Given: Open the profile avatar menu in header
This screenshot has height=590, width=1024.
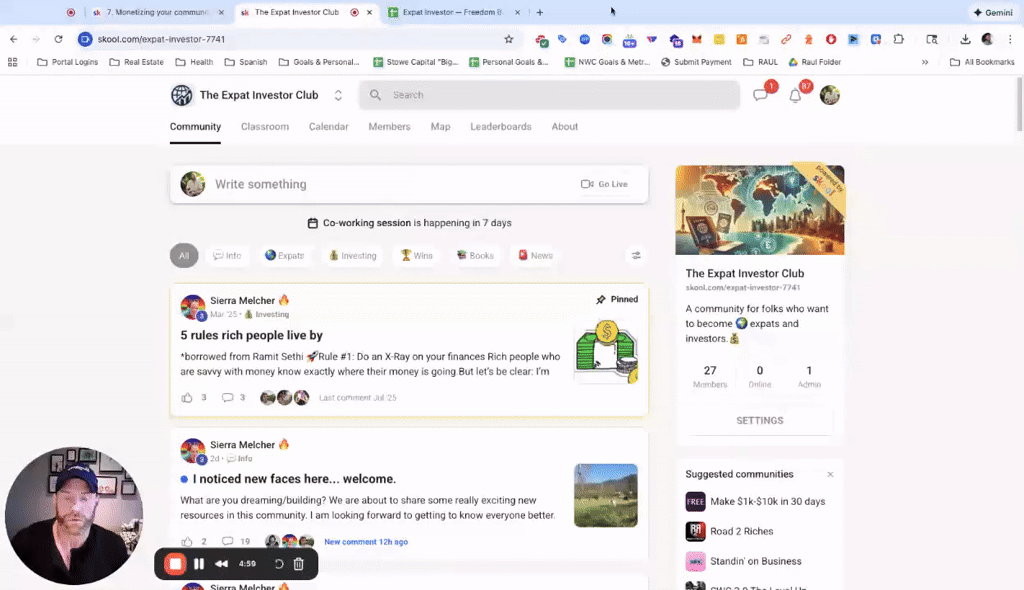Looking at the screenshot, I should point(829,95).
